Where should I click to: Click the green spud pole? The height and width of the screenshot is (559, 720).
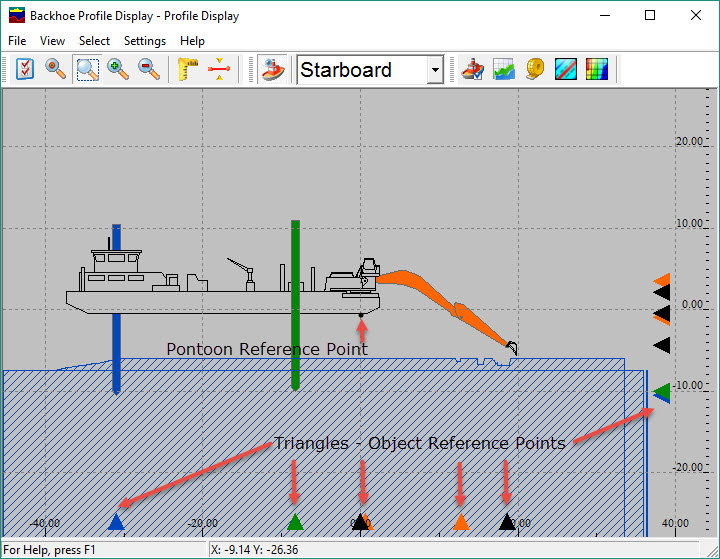295,305
